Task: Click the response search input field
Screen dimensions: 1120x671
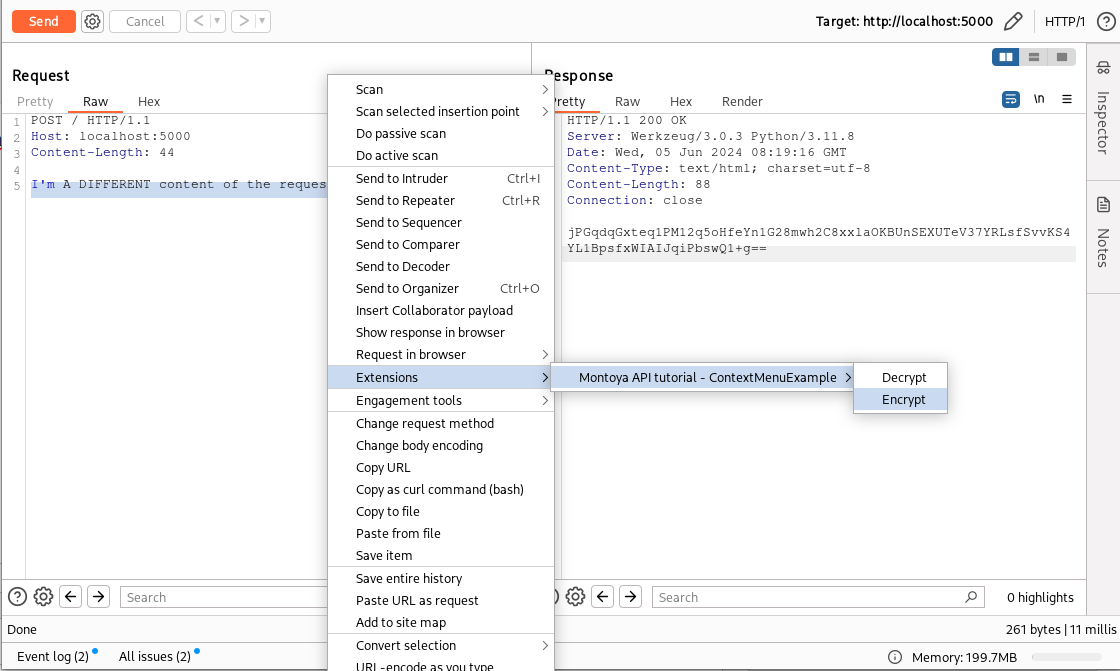Action: 810,597
